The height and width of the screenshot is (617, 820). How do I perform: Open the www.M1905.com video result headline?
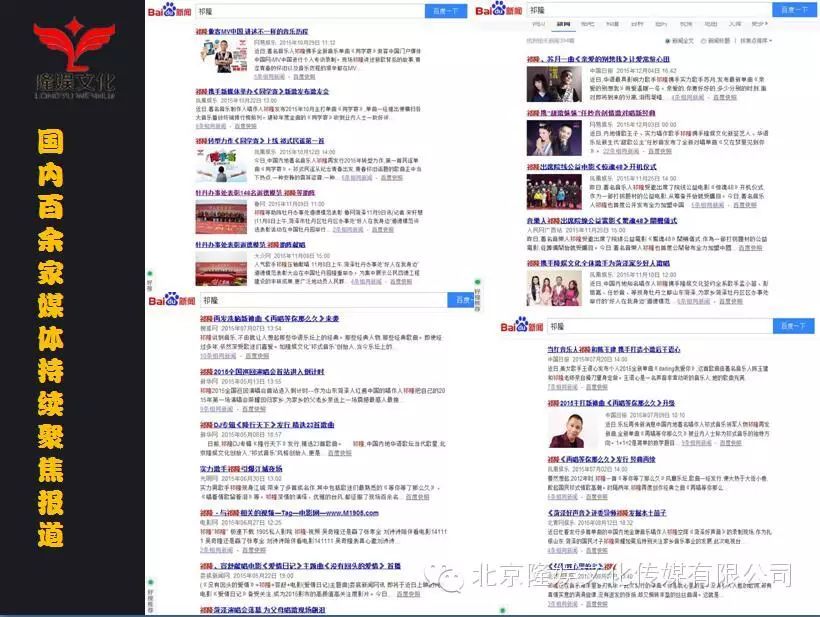tap(289, 513)
